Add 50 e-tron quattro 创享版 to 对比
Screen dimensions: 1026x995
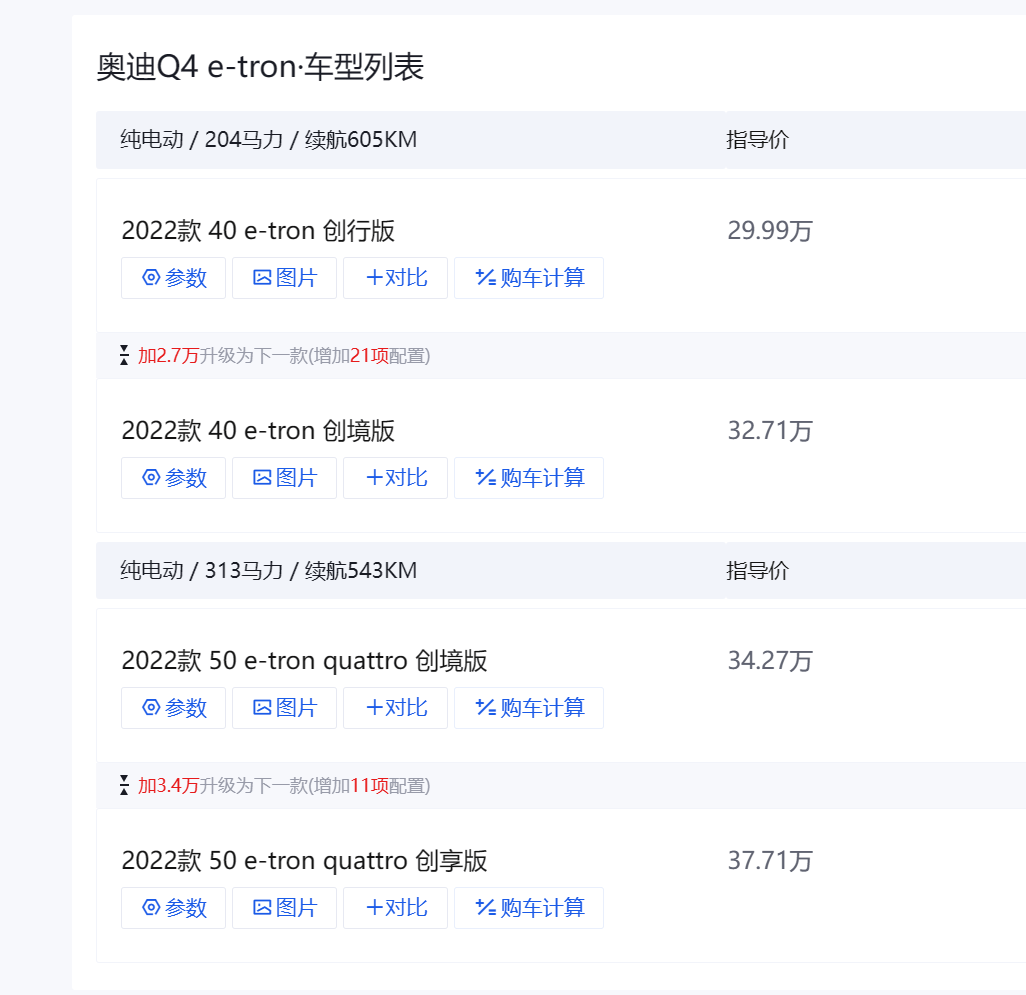point(395,908)
